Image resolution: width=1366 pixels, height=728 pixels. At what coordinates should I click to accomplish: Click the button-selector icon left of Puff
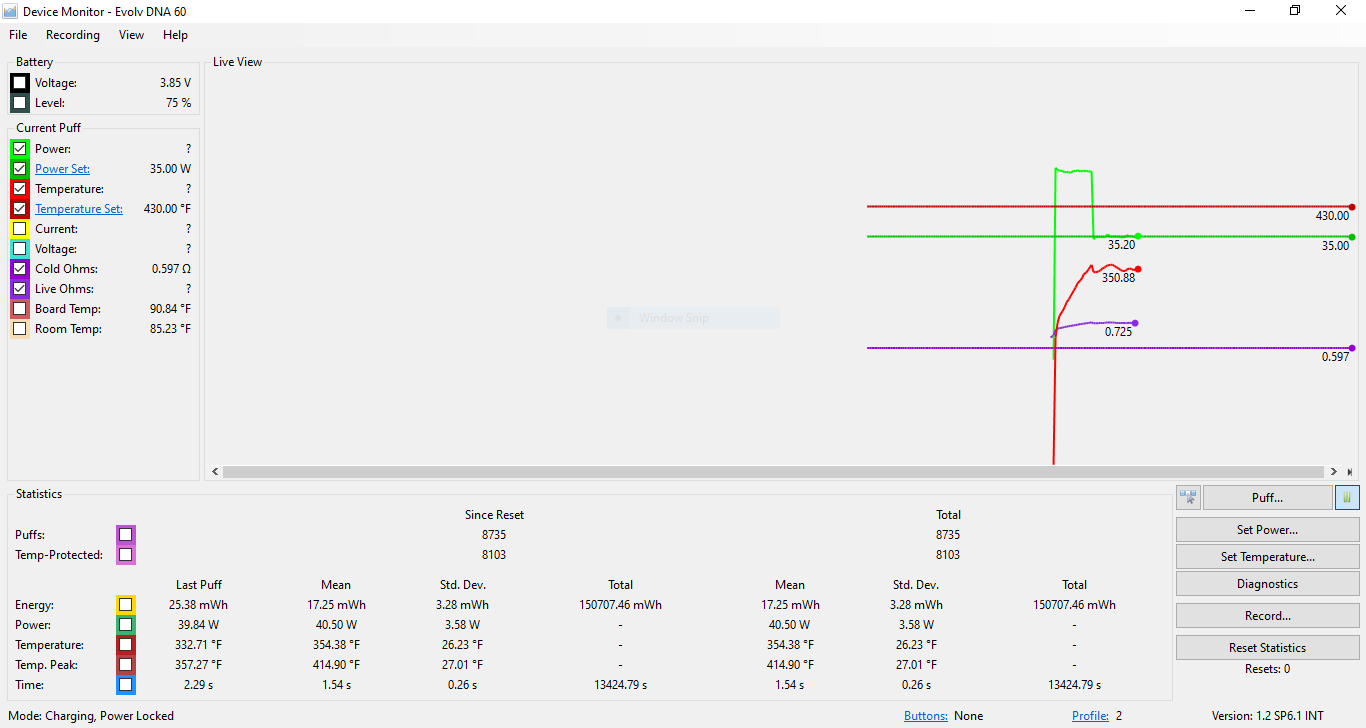tap(1188, 497)
